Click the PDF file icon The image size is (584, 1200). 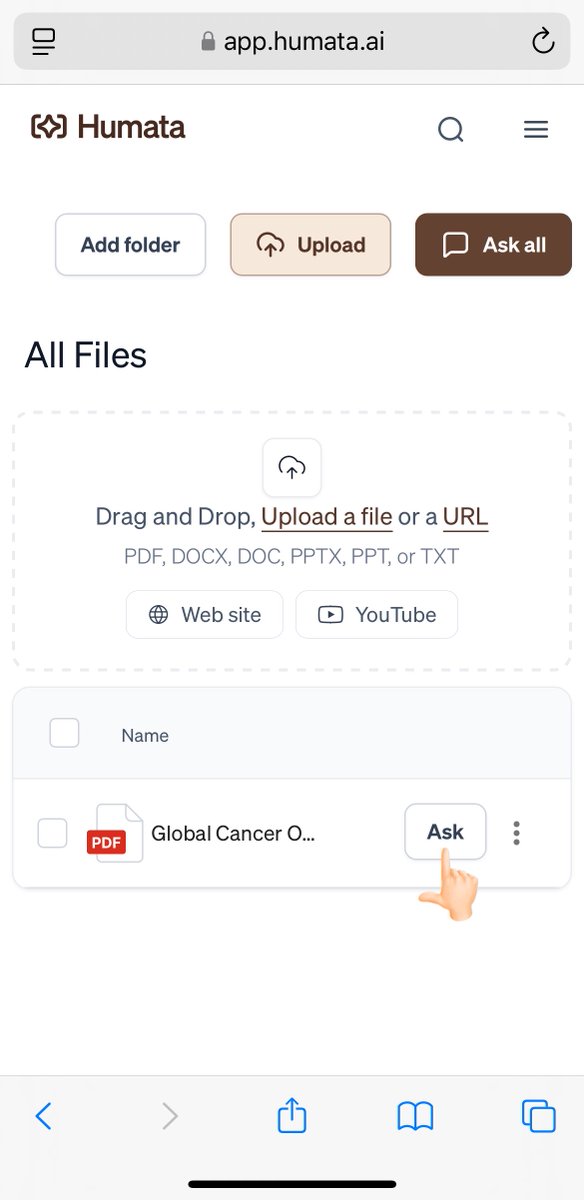115,833
